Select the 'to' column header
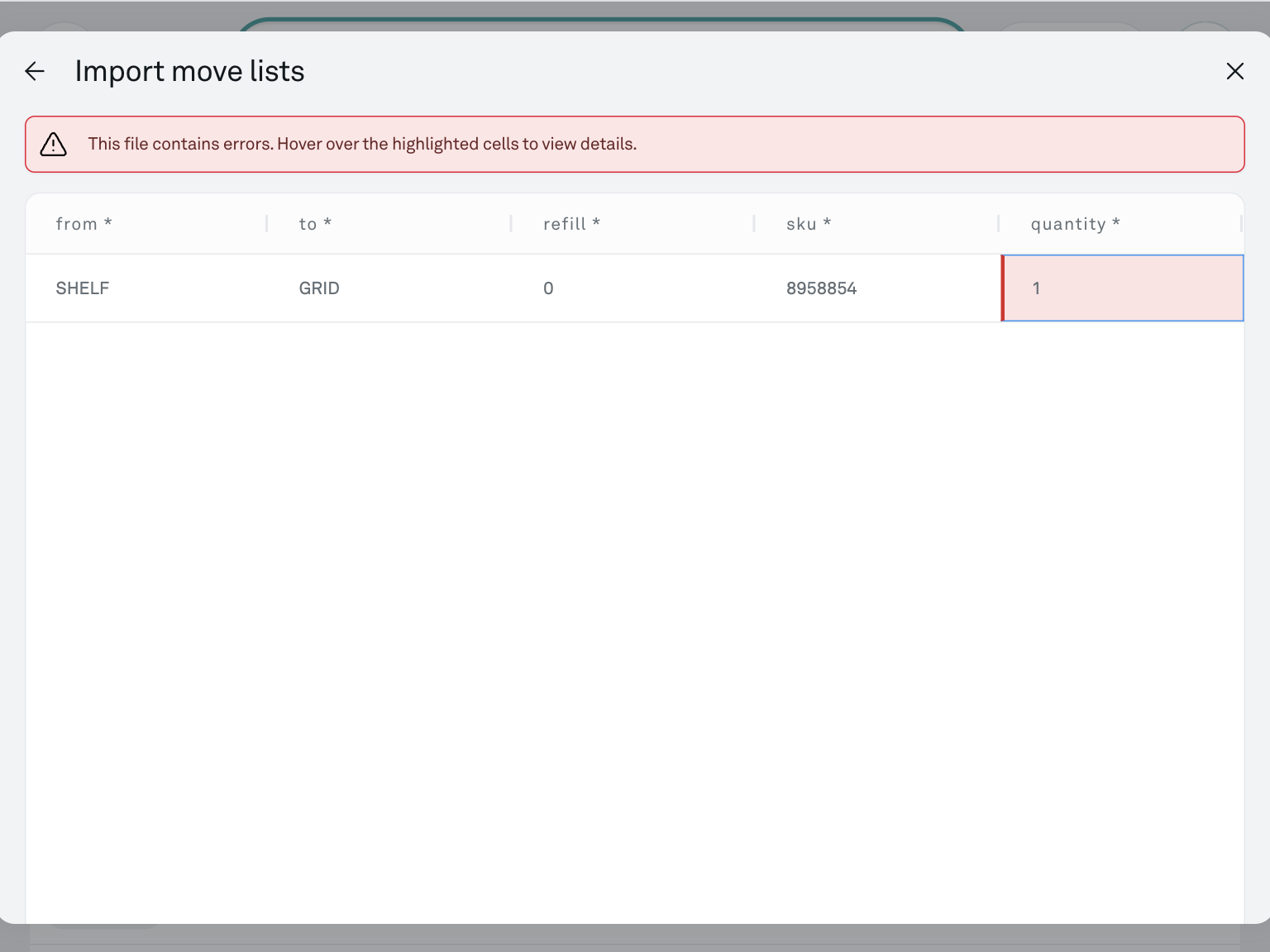 315,224
